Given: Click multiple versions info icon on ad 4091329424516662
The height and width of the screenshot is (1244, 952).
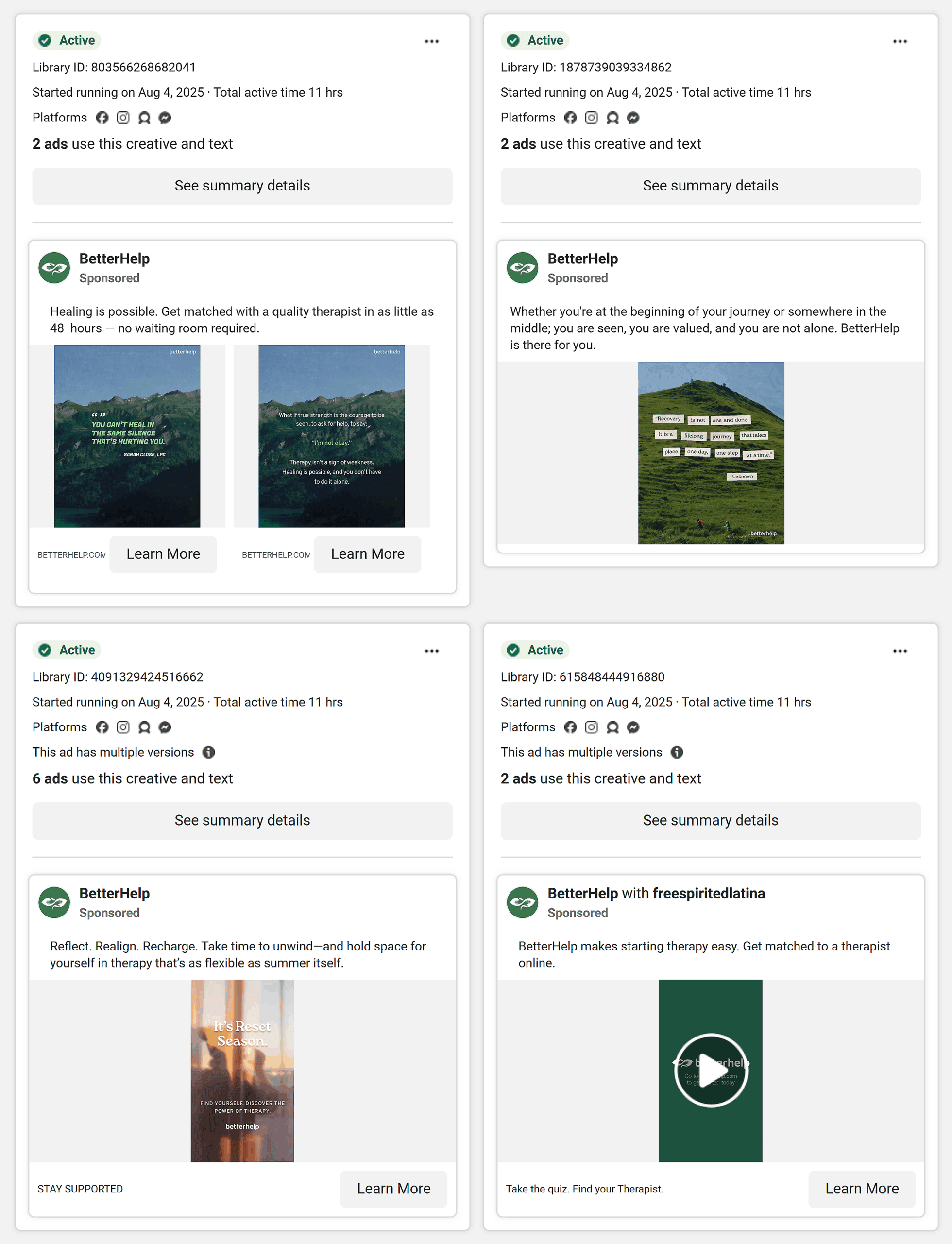Looking at the screenshot, I should click(x=208, y=752).
